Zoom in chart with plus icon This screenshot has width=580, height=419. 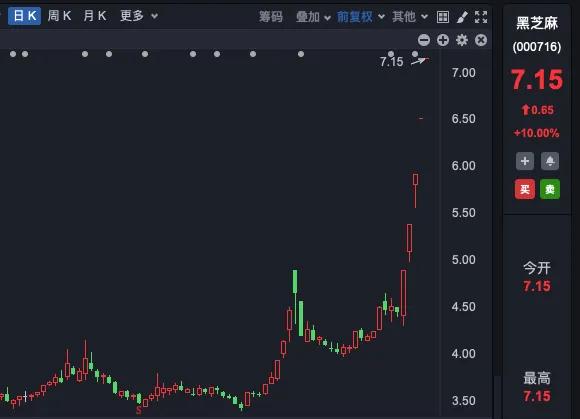point(443,40)
